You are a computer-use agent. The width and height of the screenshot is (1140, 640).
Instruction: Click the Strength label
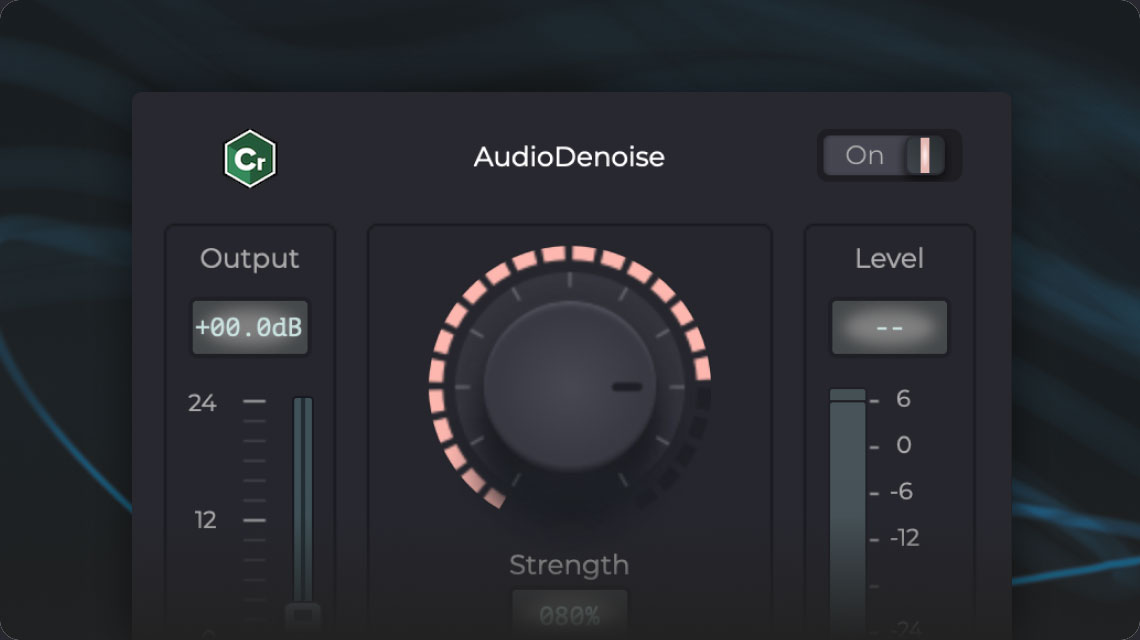(x=569, y=565)
